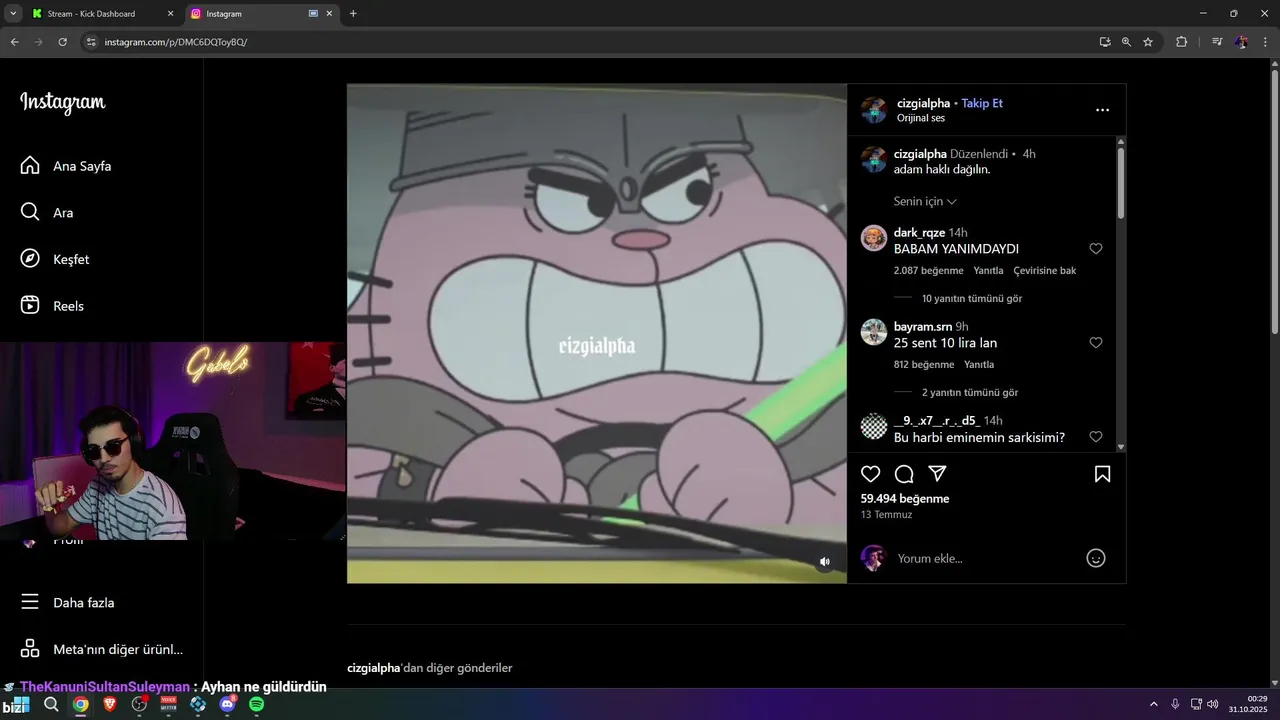This screenshot has width=1280, height=720.
Task: Open Meta'nın diğer ürünleri icon
Action: 30,649
